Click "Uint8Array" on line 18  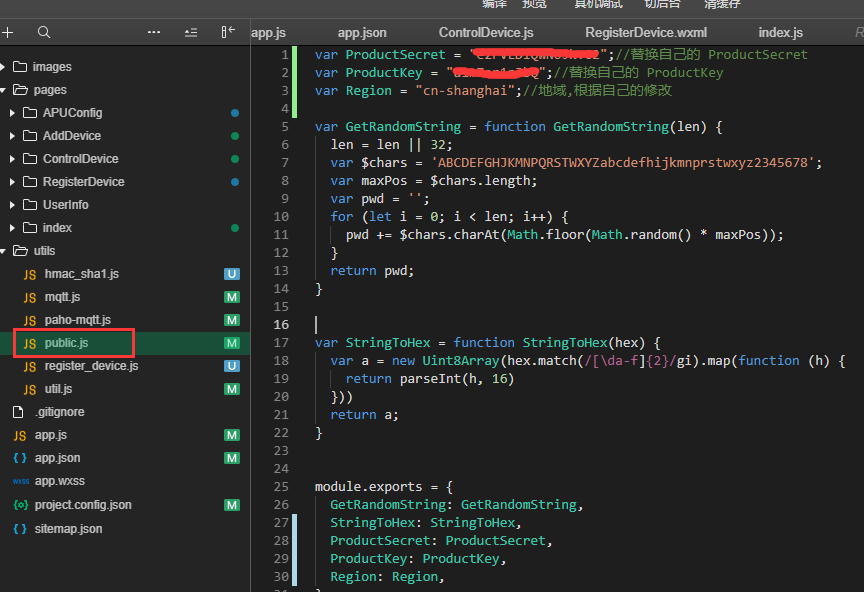coord(461,360)
